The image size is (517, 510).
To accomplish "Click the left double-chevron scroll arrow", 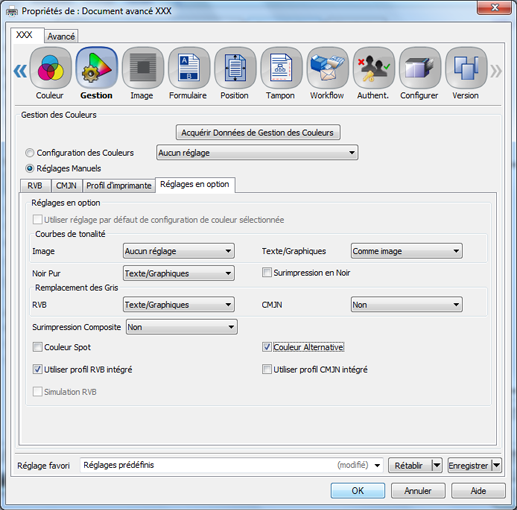I will click(20, 71).
